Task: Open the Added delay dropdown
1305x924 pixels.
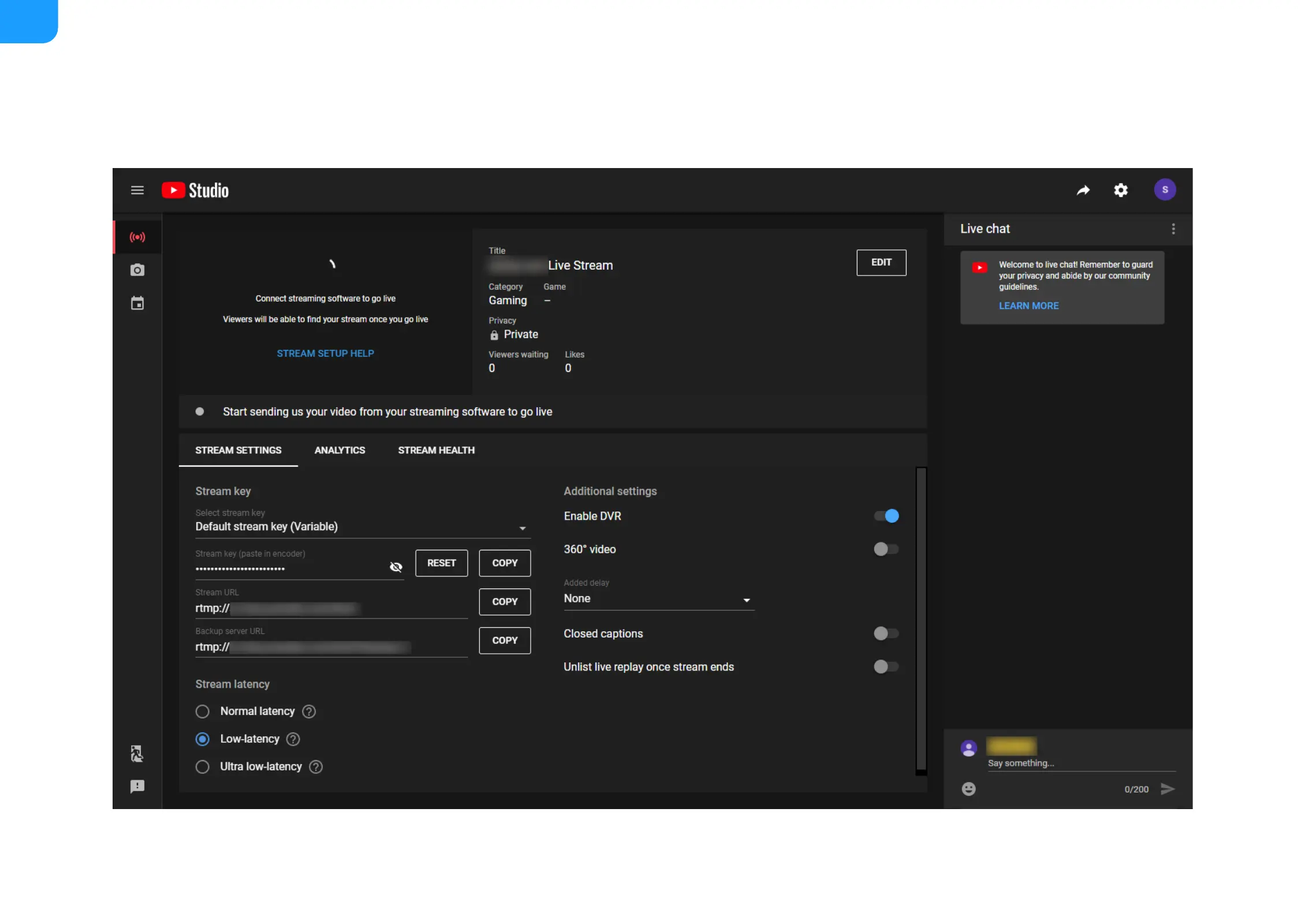Action: [658, 599]
